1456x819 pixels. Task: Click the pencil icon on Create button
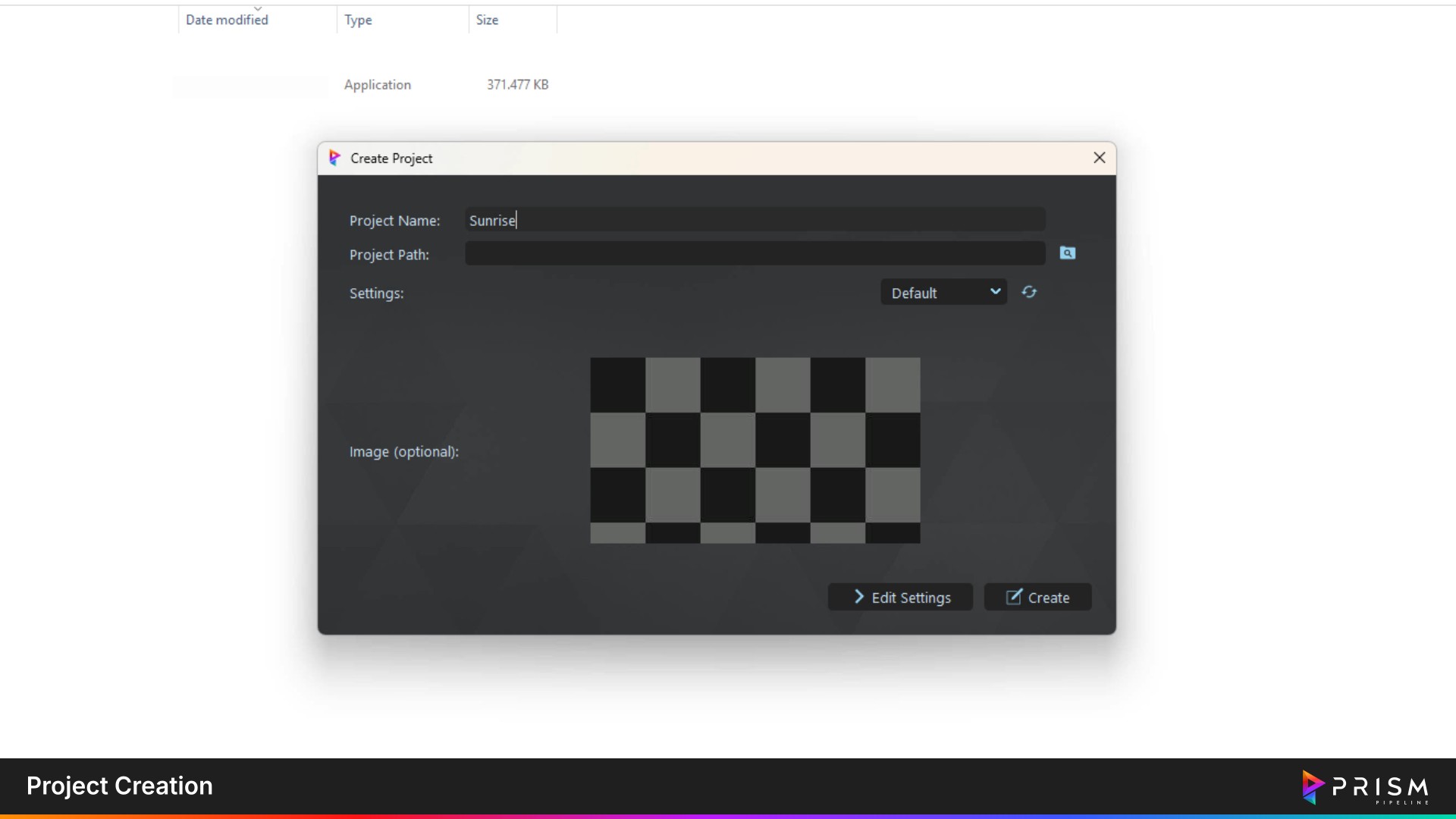pos(1013,597)
